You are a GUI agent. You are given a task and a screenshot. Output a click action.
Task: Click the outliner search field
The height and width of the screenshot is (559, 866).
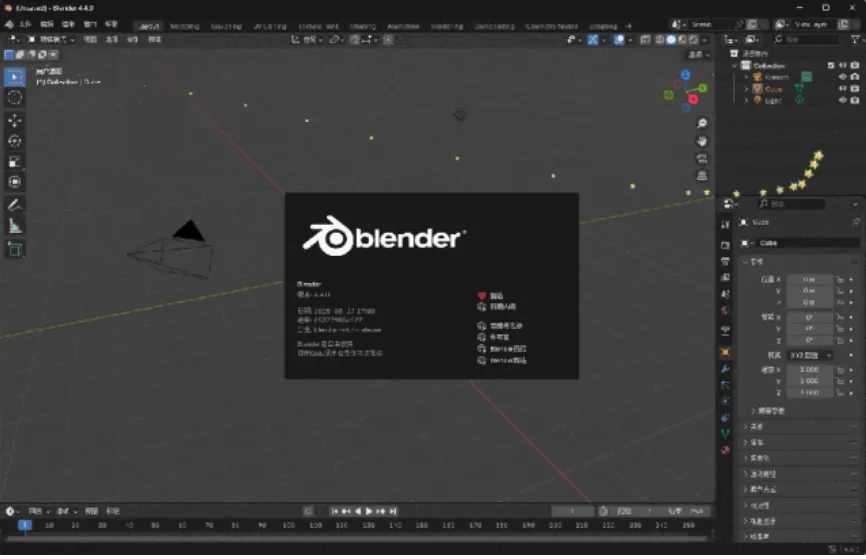click(x=806, y=40)
